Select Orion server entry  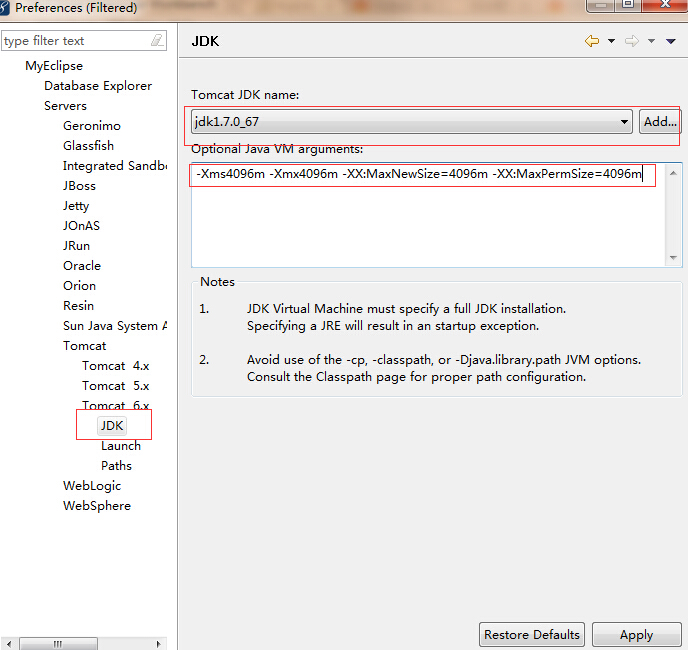79,286
